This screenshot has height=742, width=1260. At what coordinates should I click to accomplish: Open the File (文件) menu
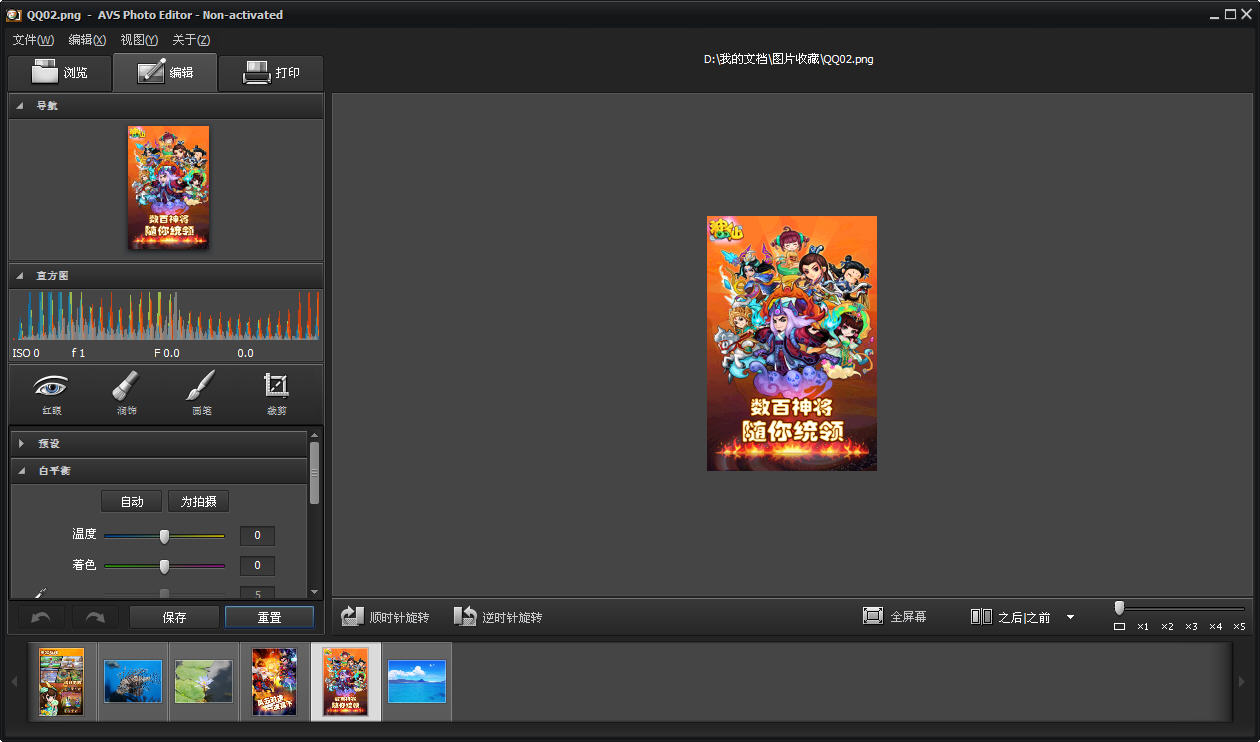point(33,40)
